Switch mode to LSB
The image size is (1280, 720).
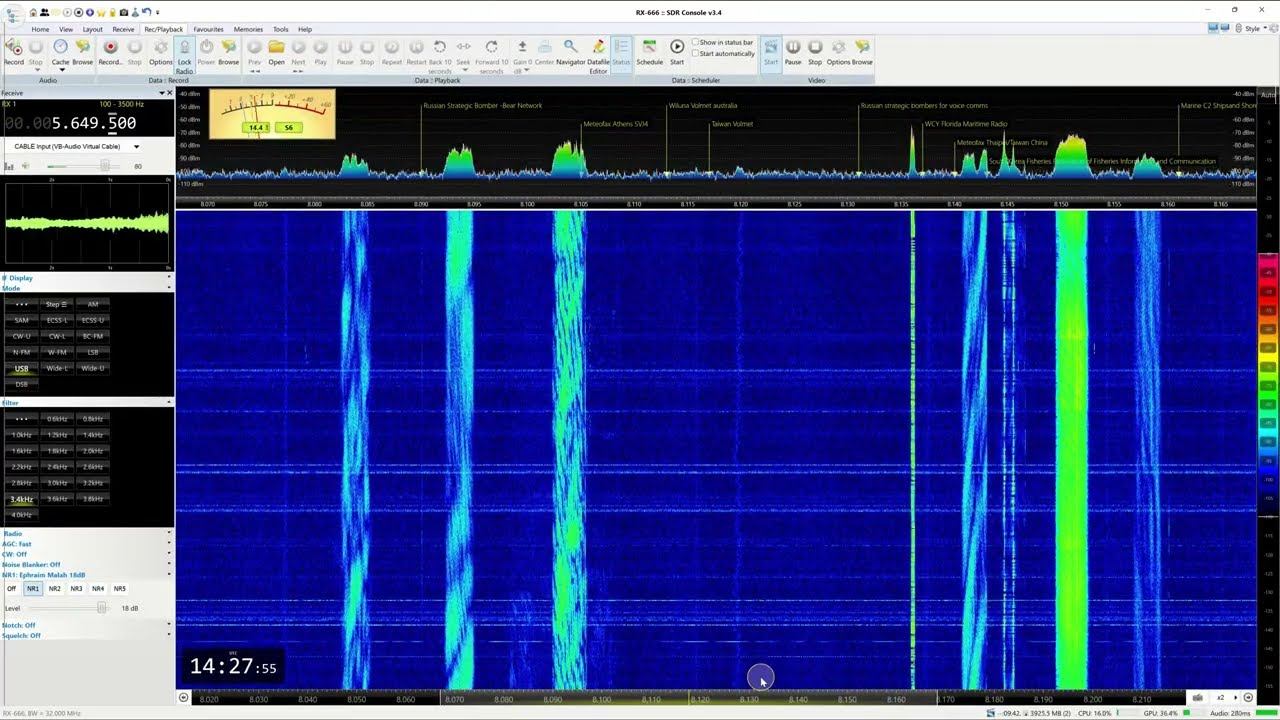coord(93,352)
